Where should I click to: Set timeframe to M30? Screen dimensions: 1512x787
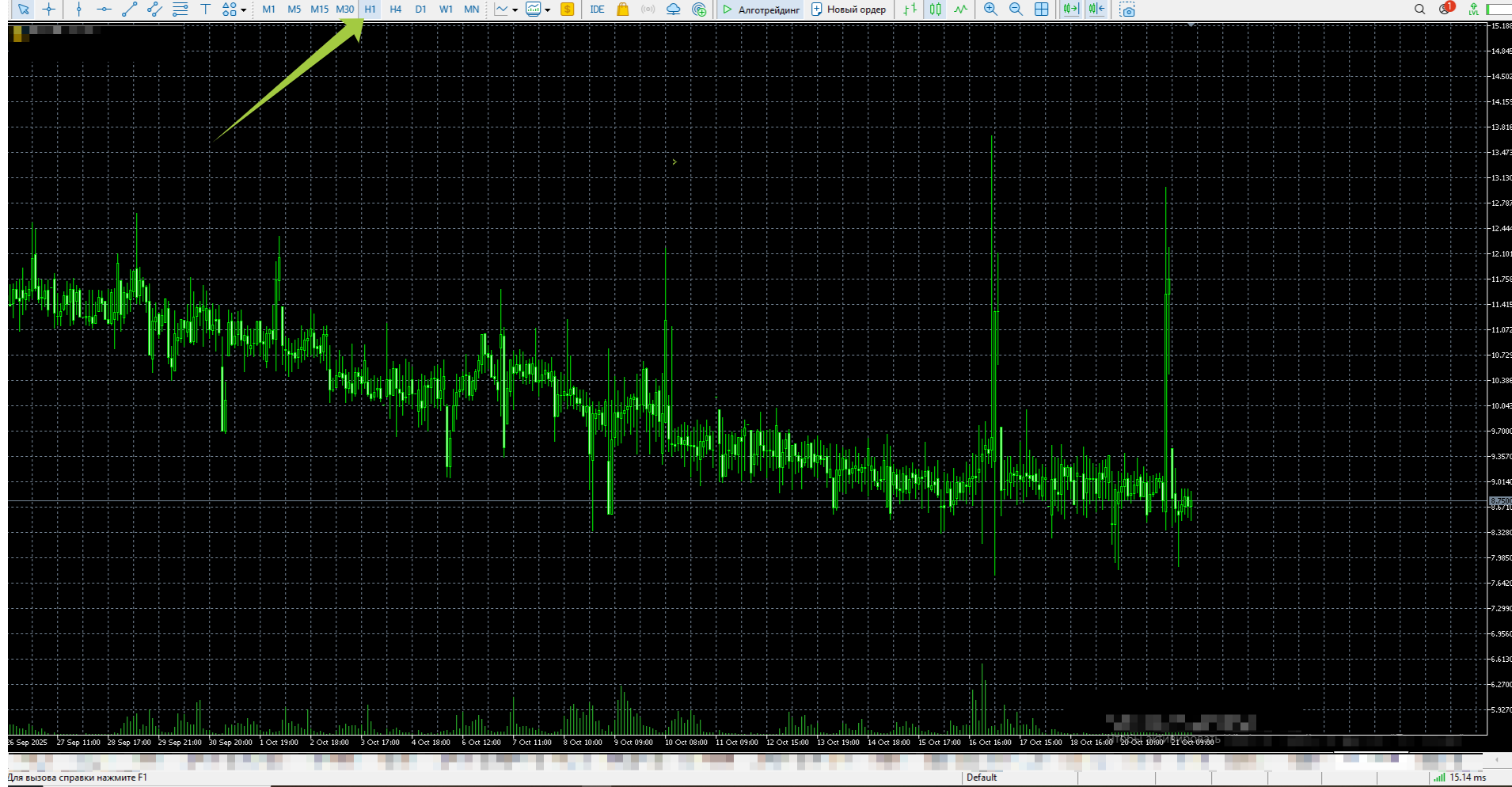tap(345, 10)
